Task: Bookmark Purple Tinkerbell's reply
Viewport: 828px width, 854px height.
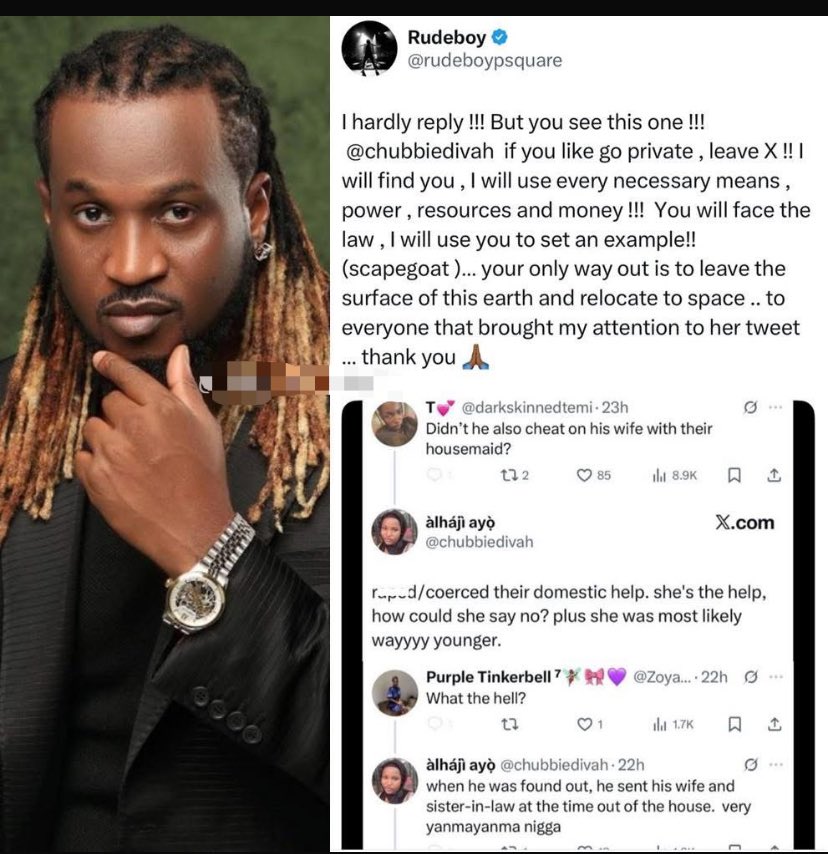Action: pyautogui.click(x=734, y=724)
